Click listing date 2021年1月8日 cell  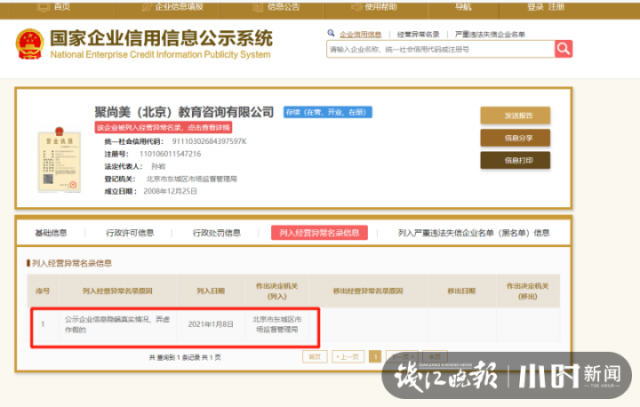coord(211,324)
